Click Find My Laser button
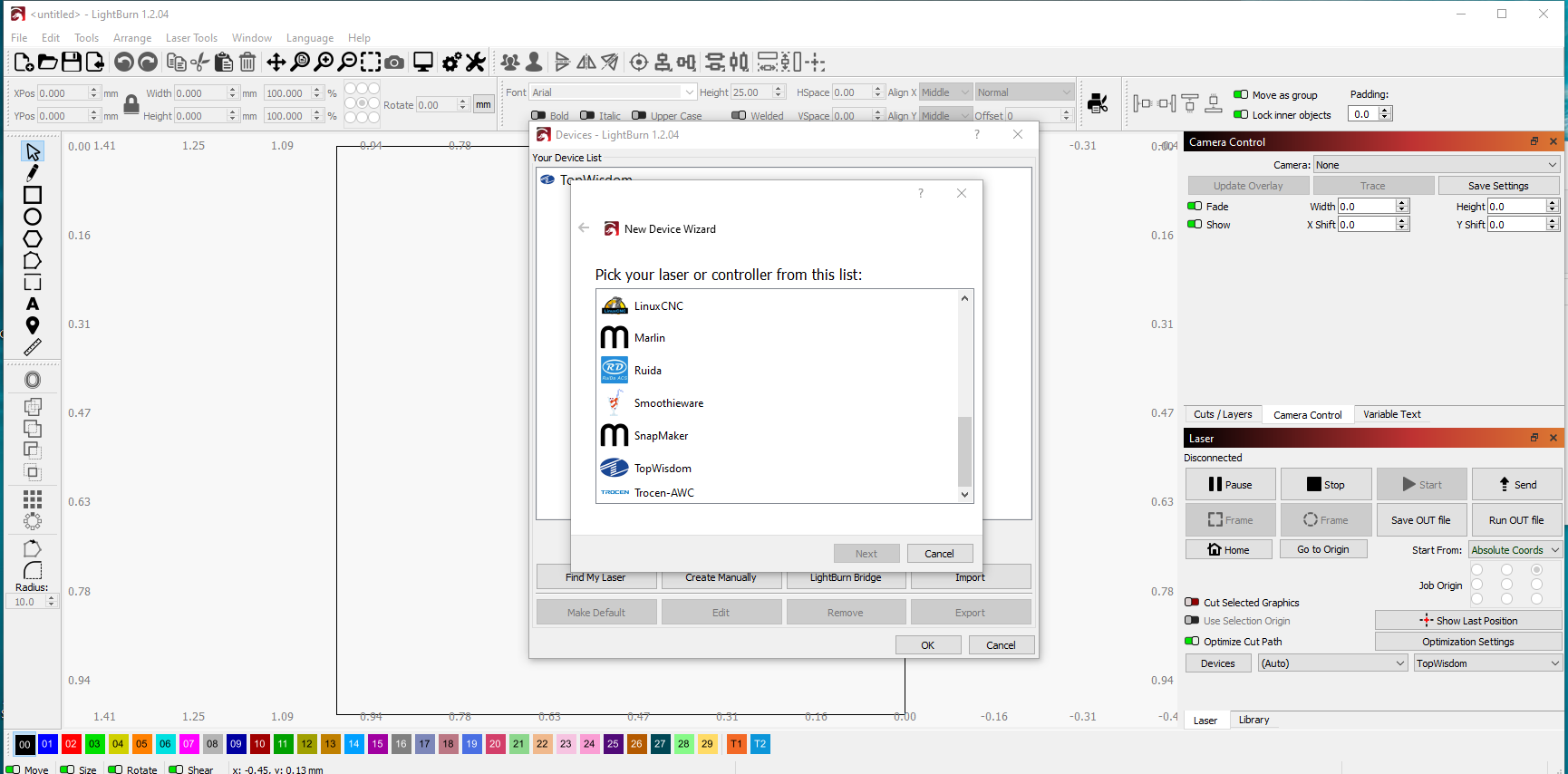The width and height of the screenshot is (1568, 774). pyautogui.click(x=595, y=577)
